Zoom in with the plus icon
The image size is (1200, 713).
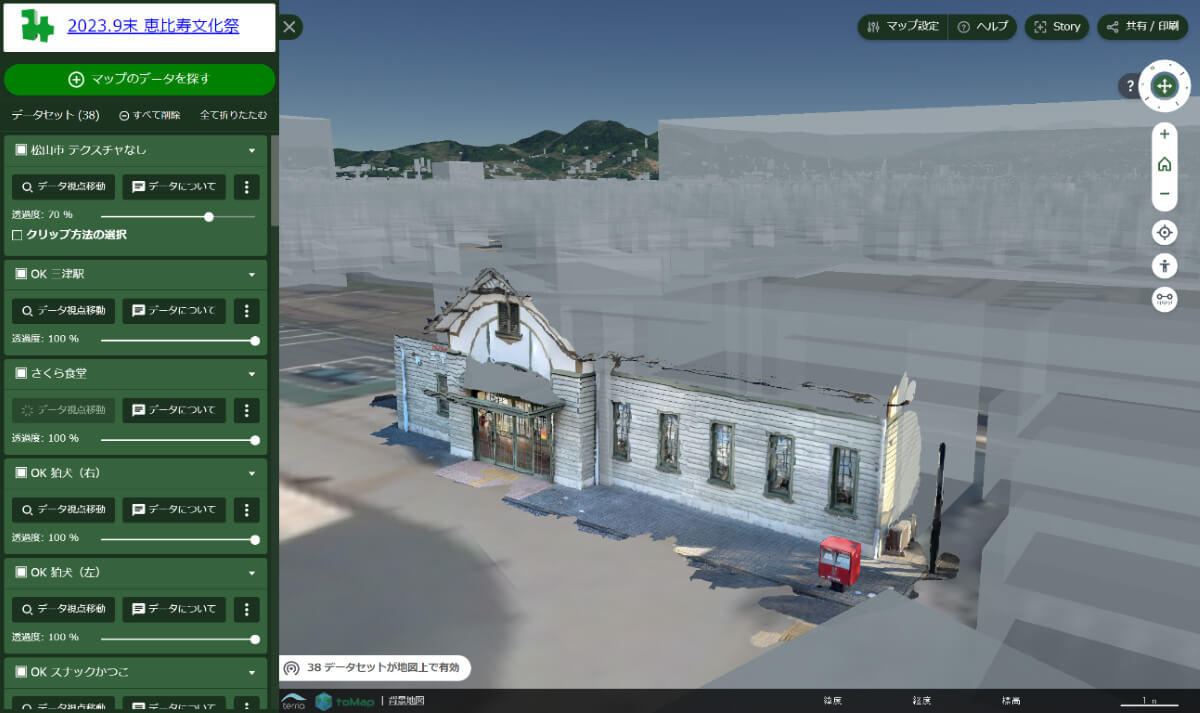click(x=1164, y=134)
